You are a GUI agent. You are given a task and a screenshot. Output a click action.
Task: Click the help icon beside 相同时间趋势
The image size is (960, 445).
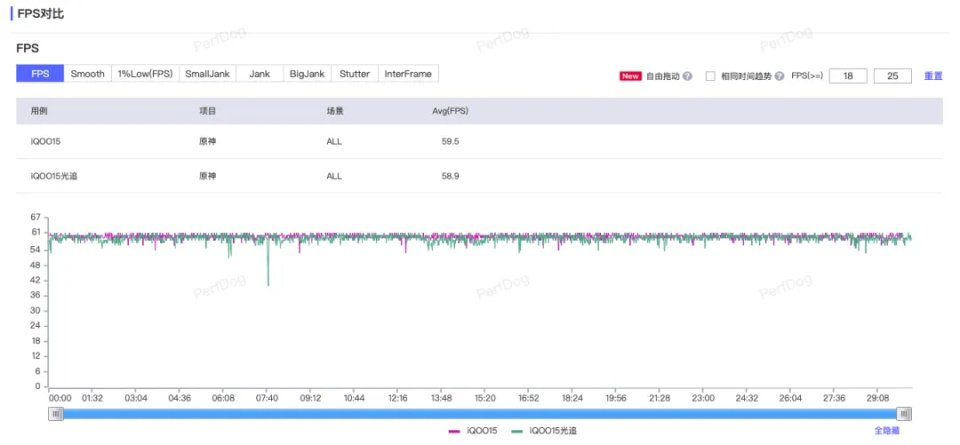point(779,77)
